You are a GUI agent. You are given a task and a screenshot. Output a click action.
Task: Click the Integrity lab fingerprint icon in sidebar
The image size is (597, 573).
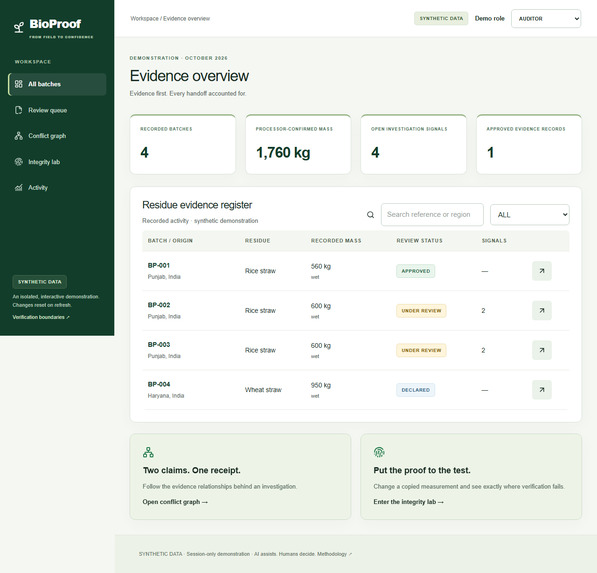18,162
